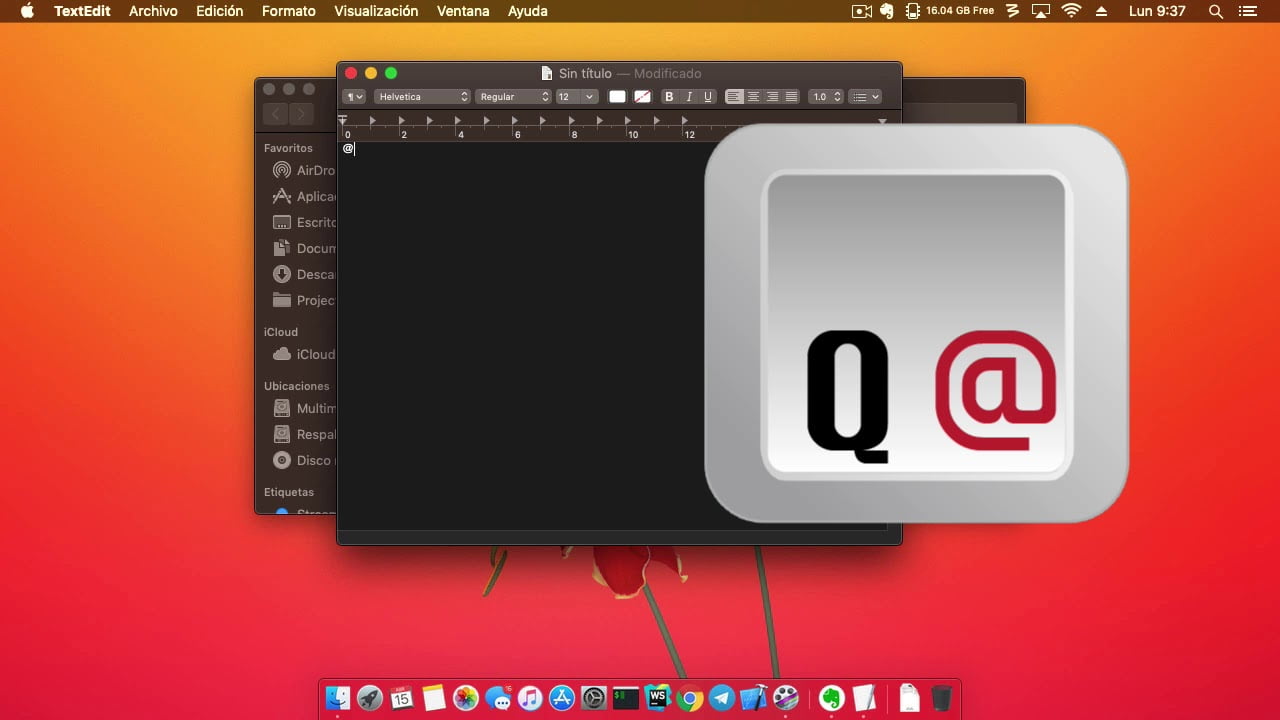Open WebStorm in the Dock
Screen dimensions: 1280x720
[657, 697]
